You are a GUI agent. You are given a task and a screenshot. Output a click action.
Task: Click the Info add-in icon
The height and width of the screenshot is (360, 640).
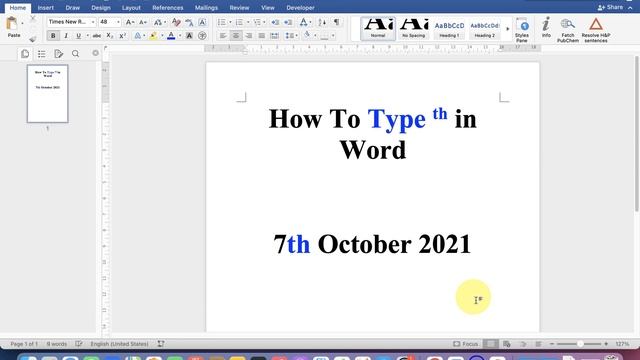(x=546, y=28)
